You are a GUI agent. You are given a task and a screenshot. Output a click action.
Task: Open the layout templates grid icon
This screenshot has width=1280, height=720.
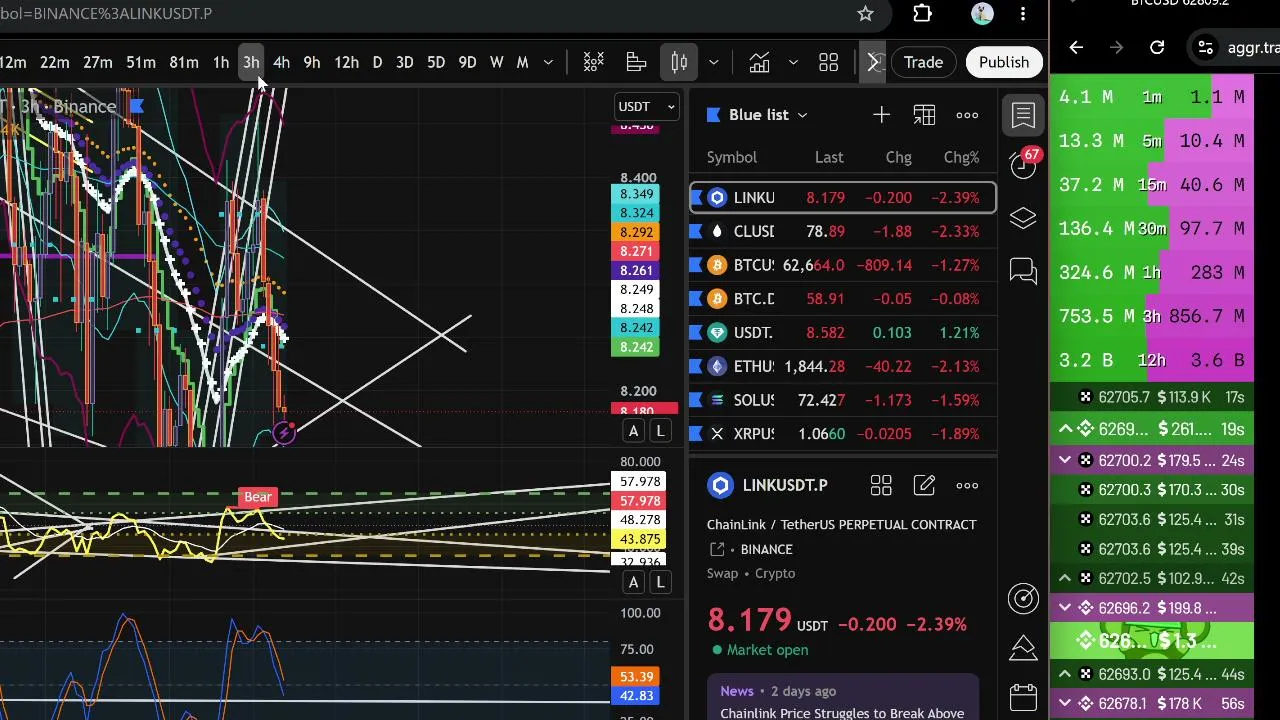(x=828, y=63)
